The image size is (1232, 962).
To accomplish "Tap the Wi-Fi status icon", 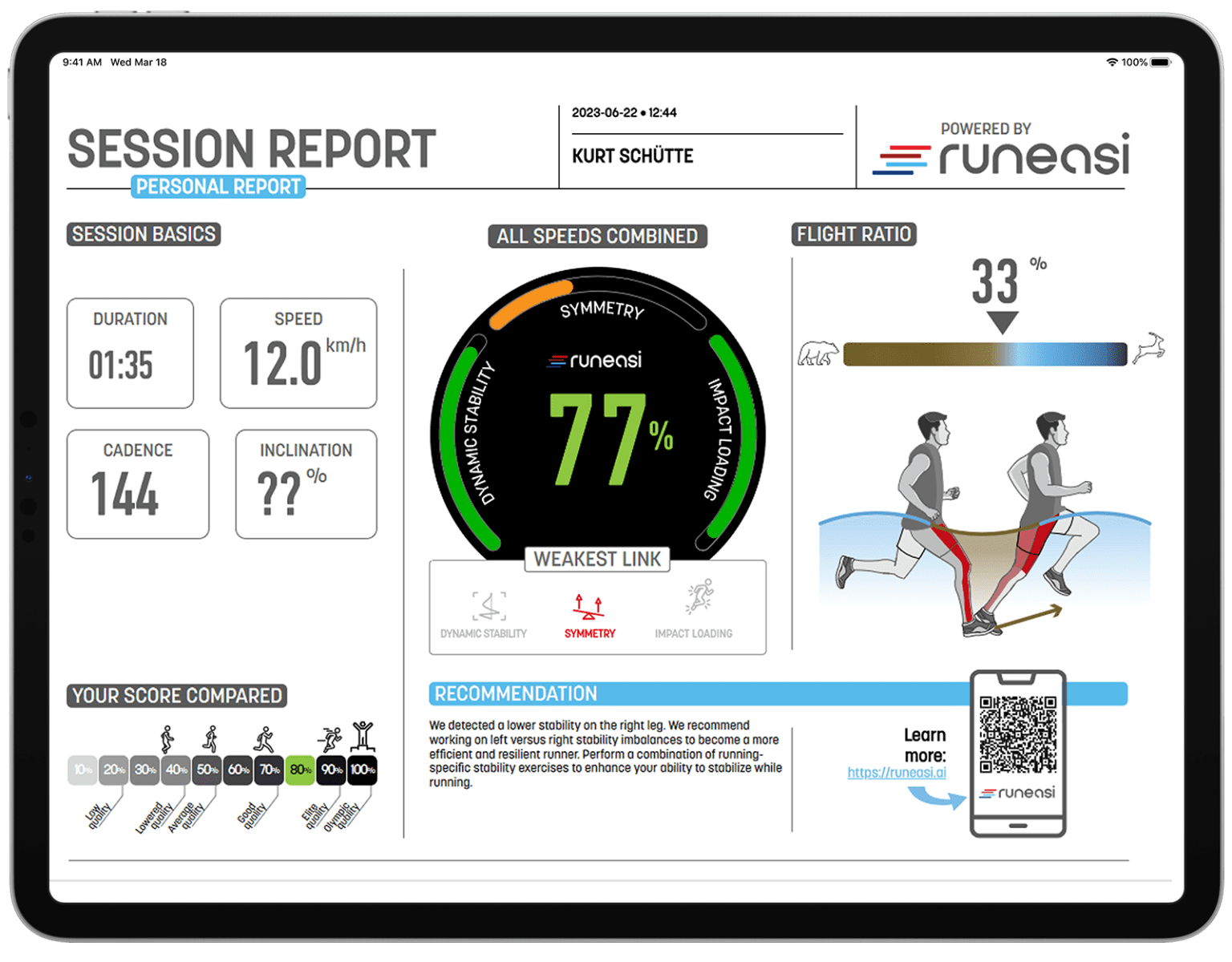I will coord(1112,63).
